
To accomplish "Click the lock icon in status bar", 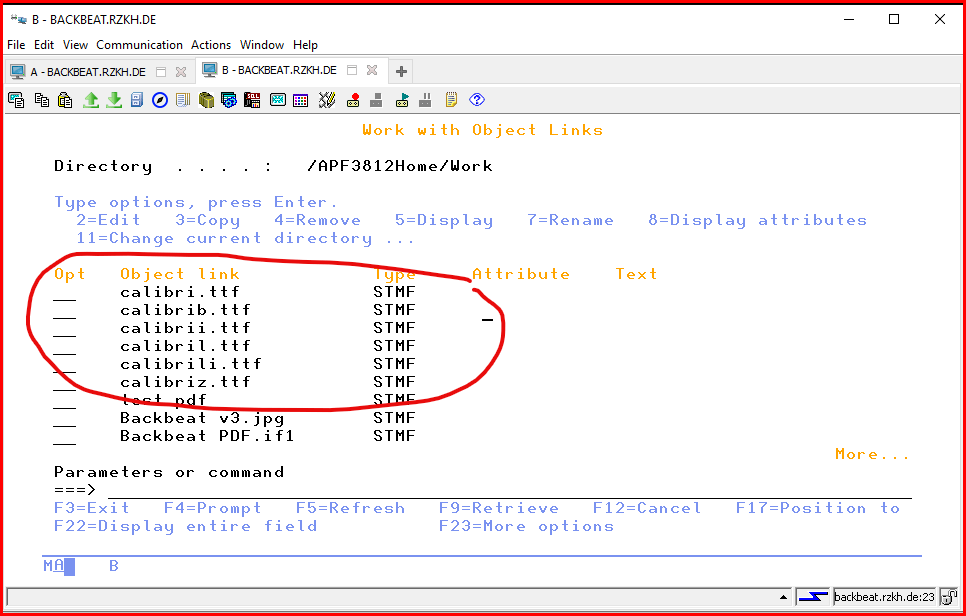I will 949,596.
